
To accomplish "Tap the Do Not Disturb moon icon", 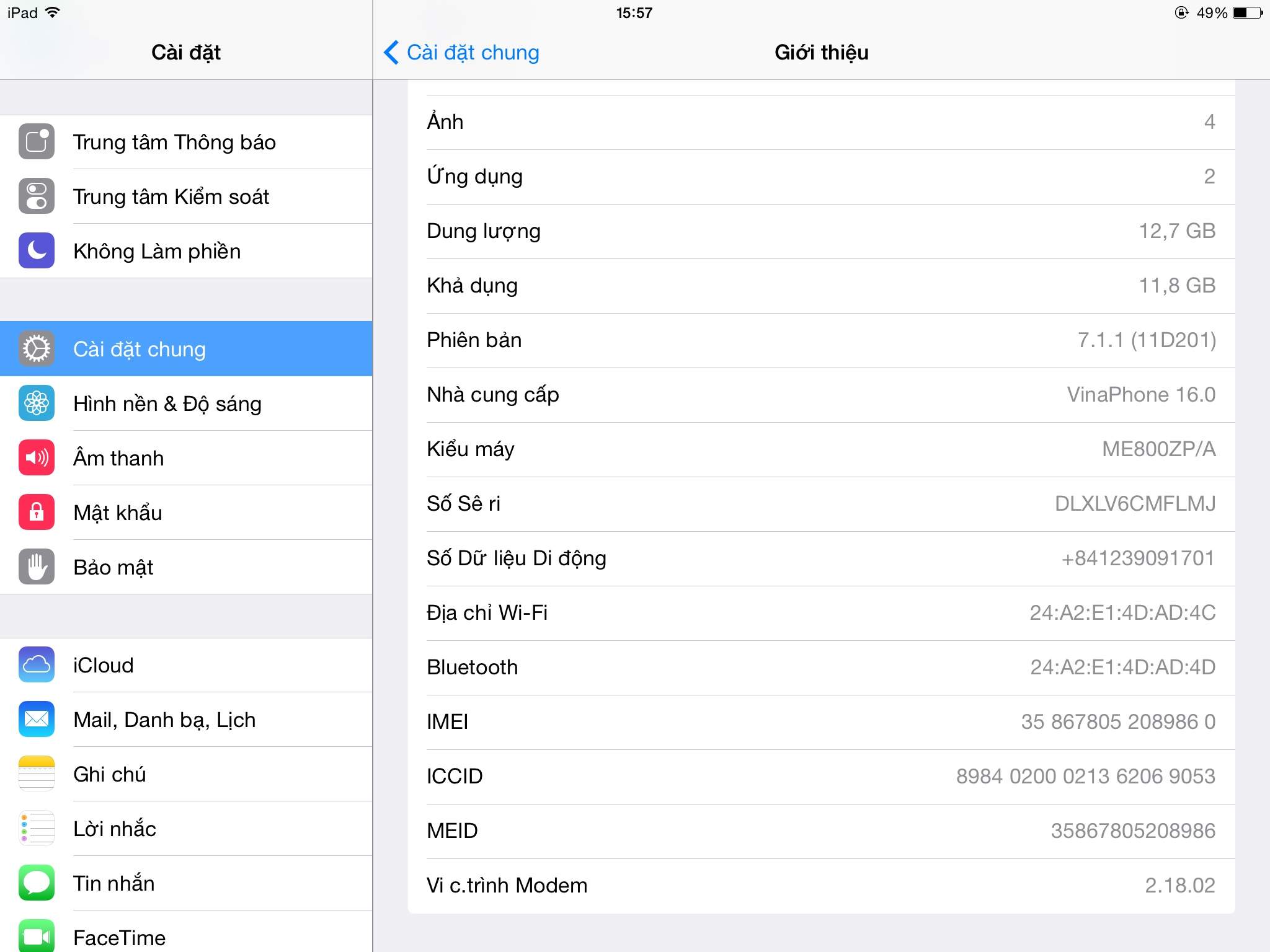I will tap(37, 251).
